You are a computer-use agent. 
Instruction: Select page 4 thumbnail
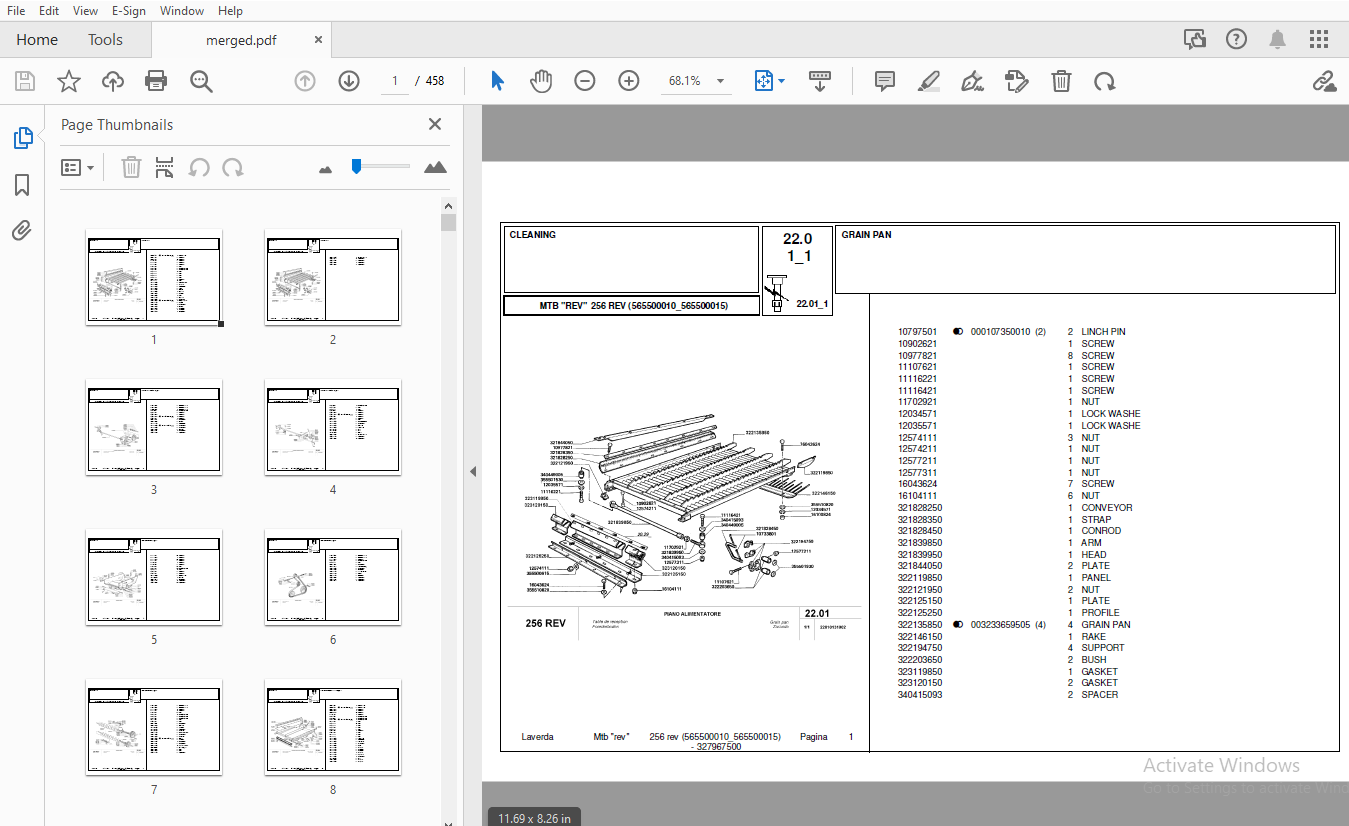333,427
